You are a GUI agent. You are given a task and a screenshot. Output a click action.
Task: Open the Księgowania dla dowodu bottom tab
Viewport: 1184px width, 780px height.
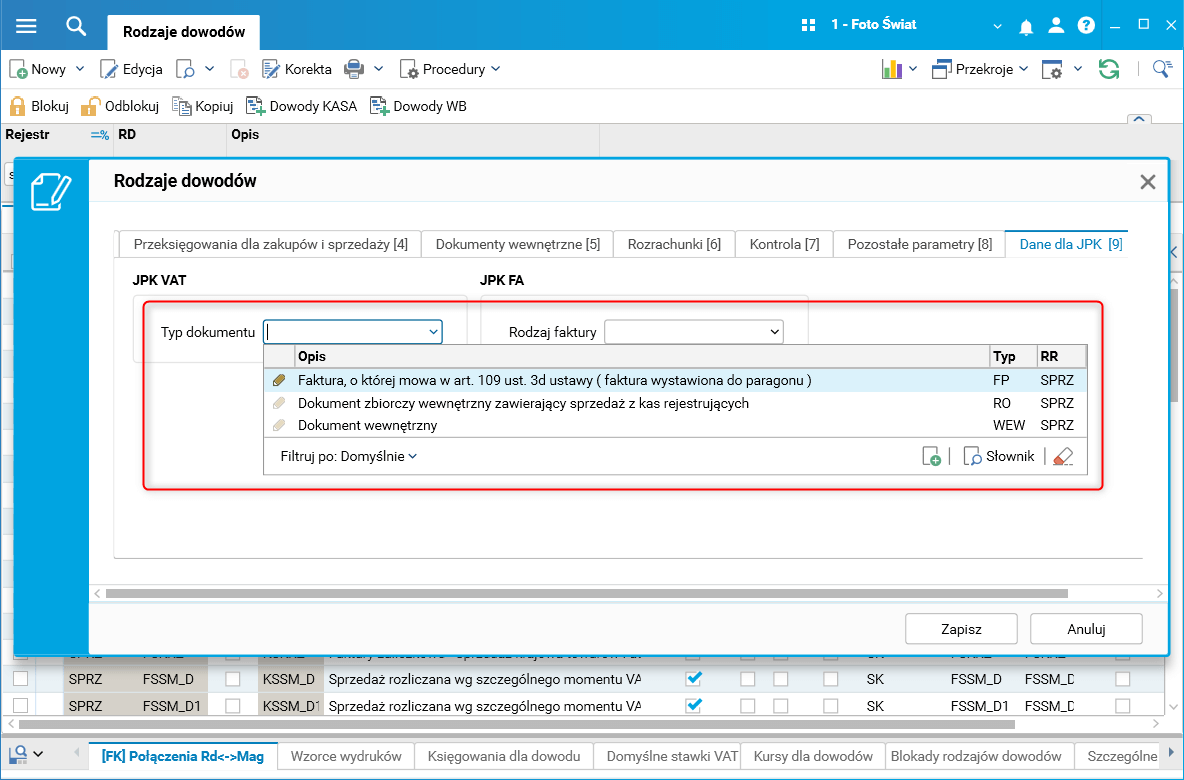coord(504,756)
